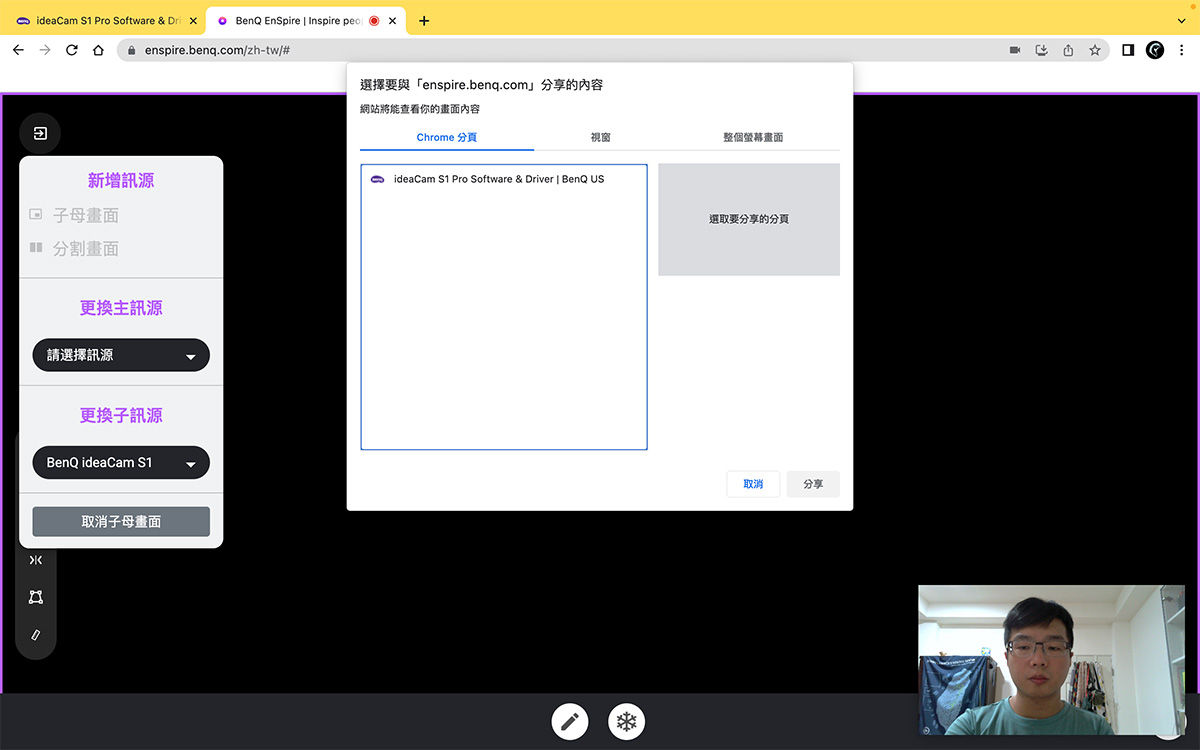
Task: Switch to the Chrome 分頁 tab in dialog
Action: pyautogui.click(x=447, y=137)
